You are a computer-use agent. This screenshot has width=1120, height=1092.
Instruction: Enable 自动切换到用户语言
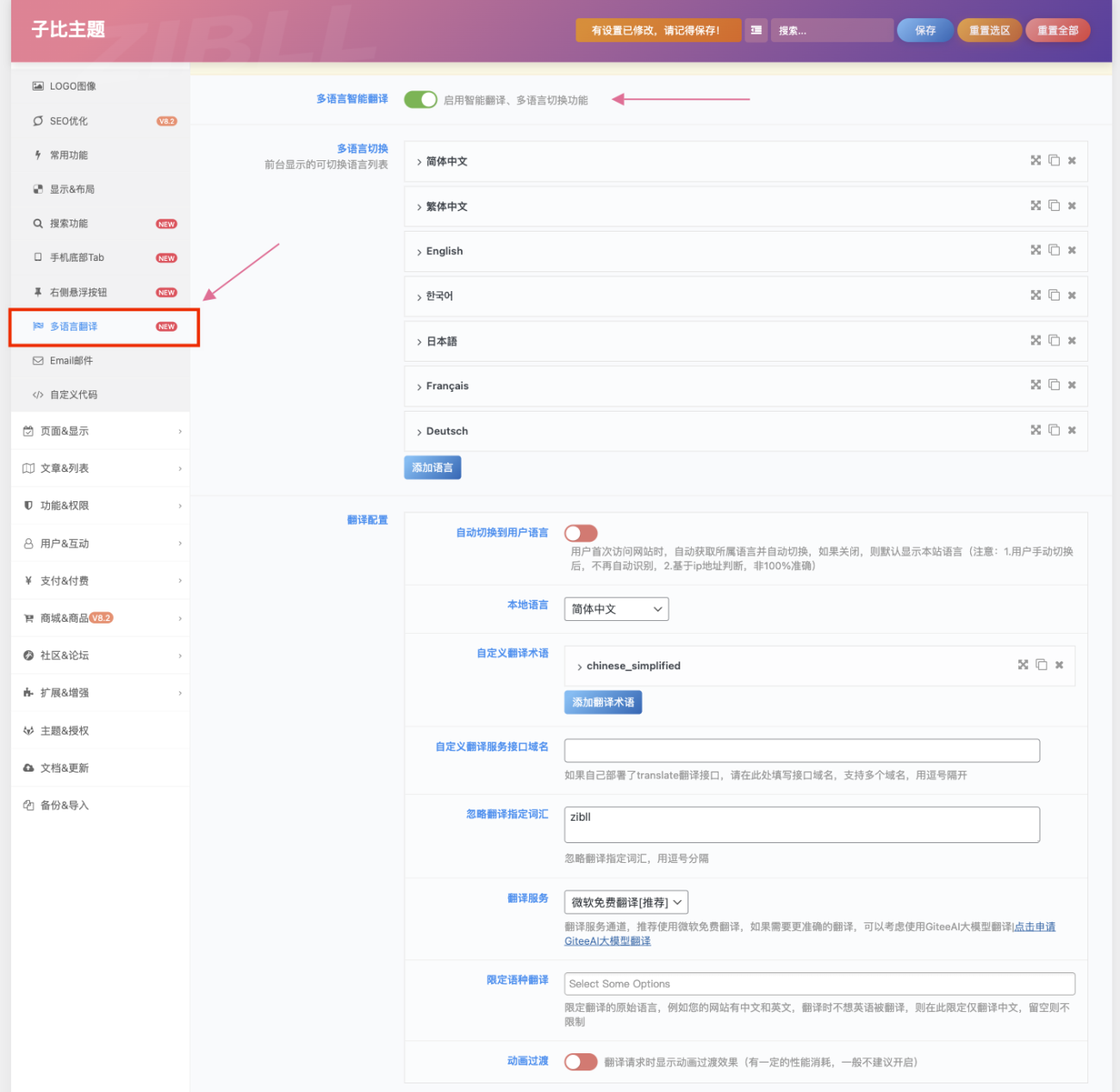[581, 532]
